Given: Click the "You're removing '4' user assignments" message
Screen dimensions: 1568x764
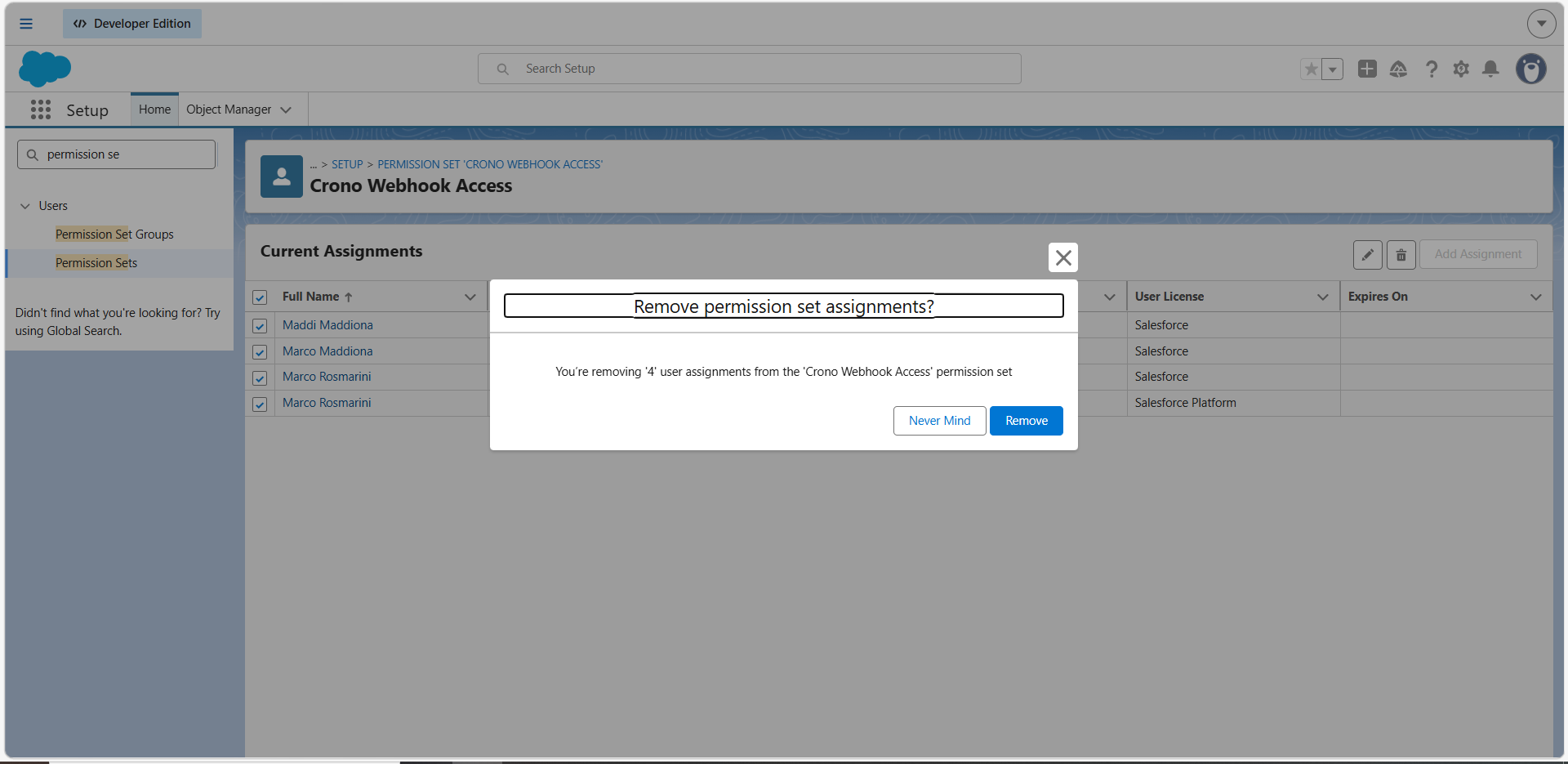Looking at the screenshot, I should tap(784, 372).
